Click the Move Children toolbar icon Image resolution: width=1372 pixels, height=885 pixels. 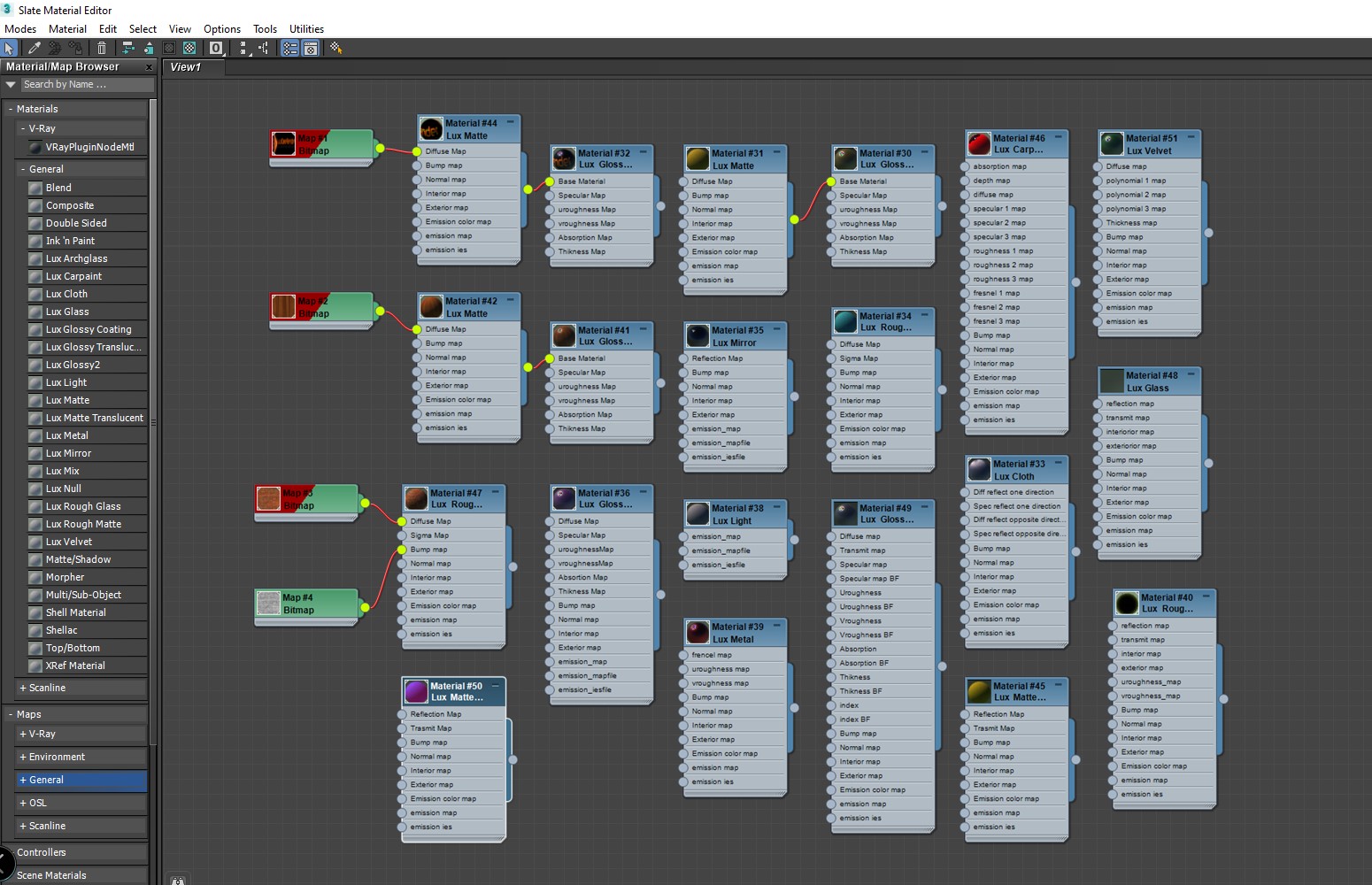[128, 48]
